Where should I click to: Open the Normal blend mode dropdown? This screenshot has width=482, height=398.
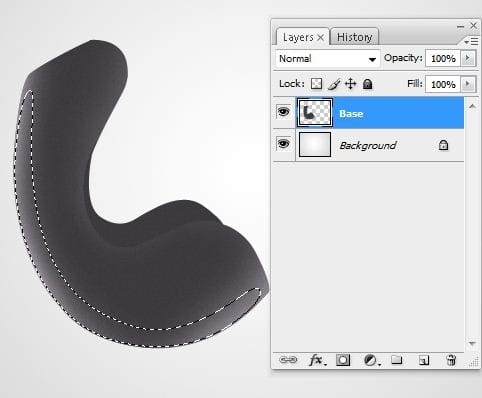coord(328,59)
